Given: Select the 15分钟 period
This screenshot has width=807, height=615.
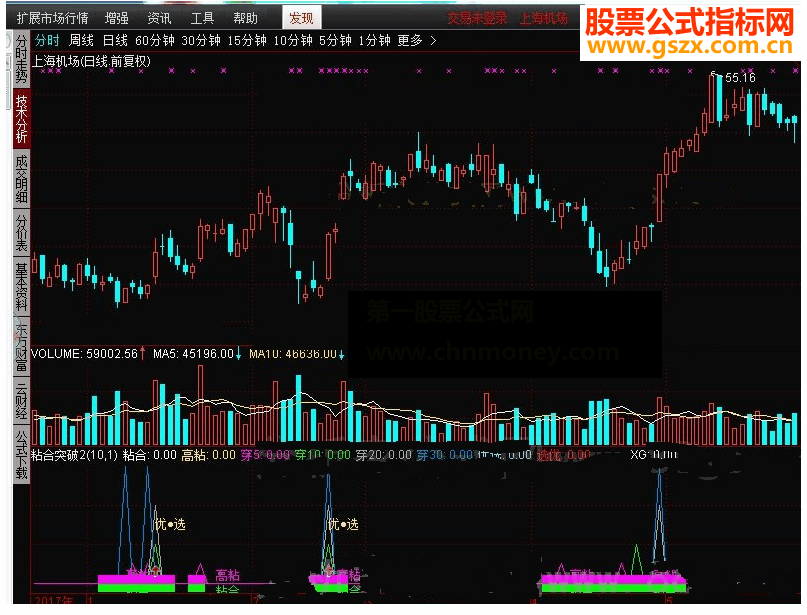Looking at the screenshot, I should click(x=247, y=40).
